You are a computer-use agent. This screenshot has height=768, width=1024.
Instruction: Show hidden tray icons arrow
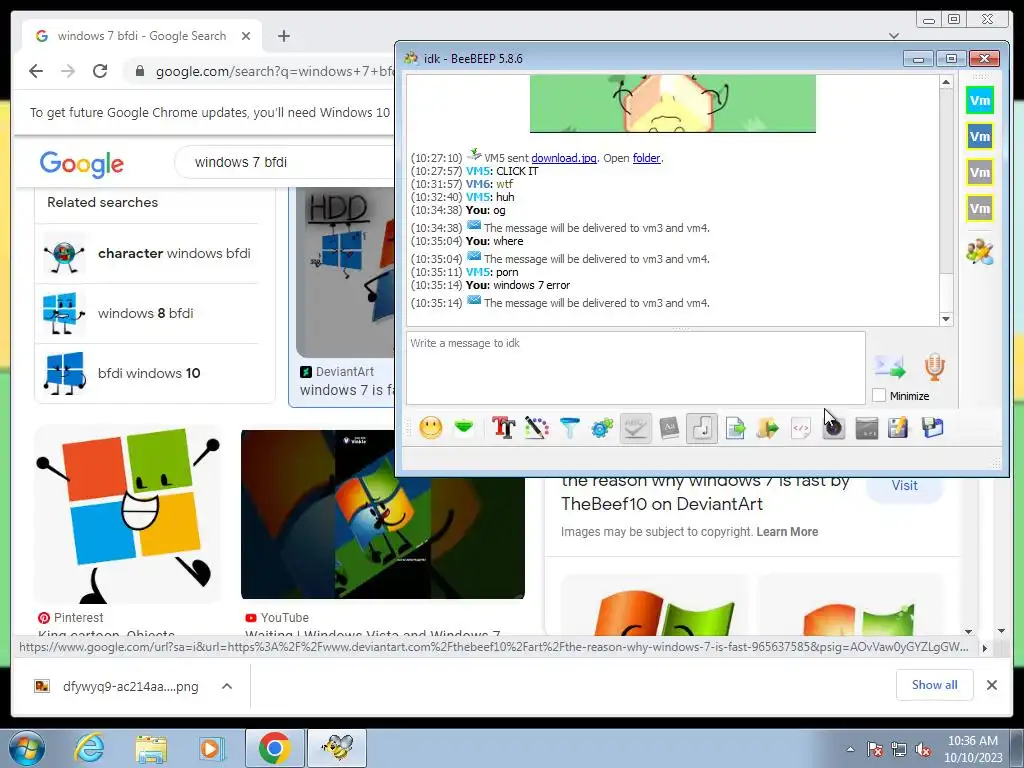850,749
